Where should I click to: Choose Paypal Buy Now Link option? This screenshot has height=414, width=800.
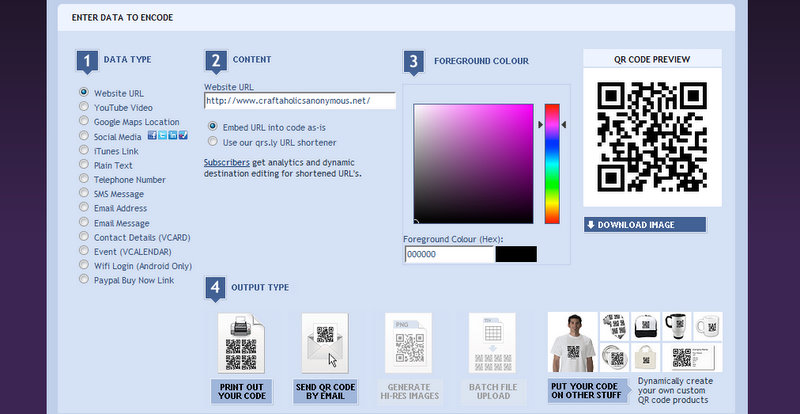tap(84, 279)
